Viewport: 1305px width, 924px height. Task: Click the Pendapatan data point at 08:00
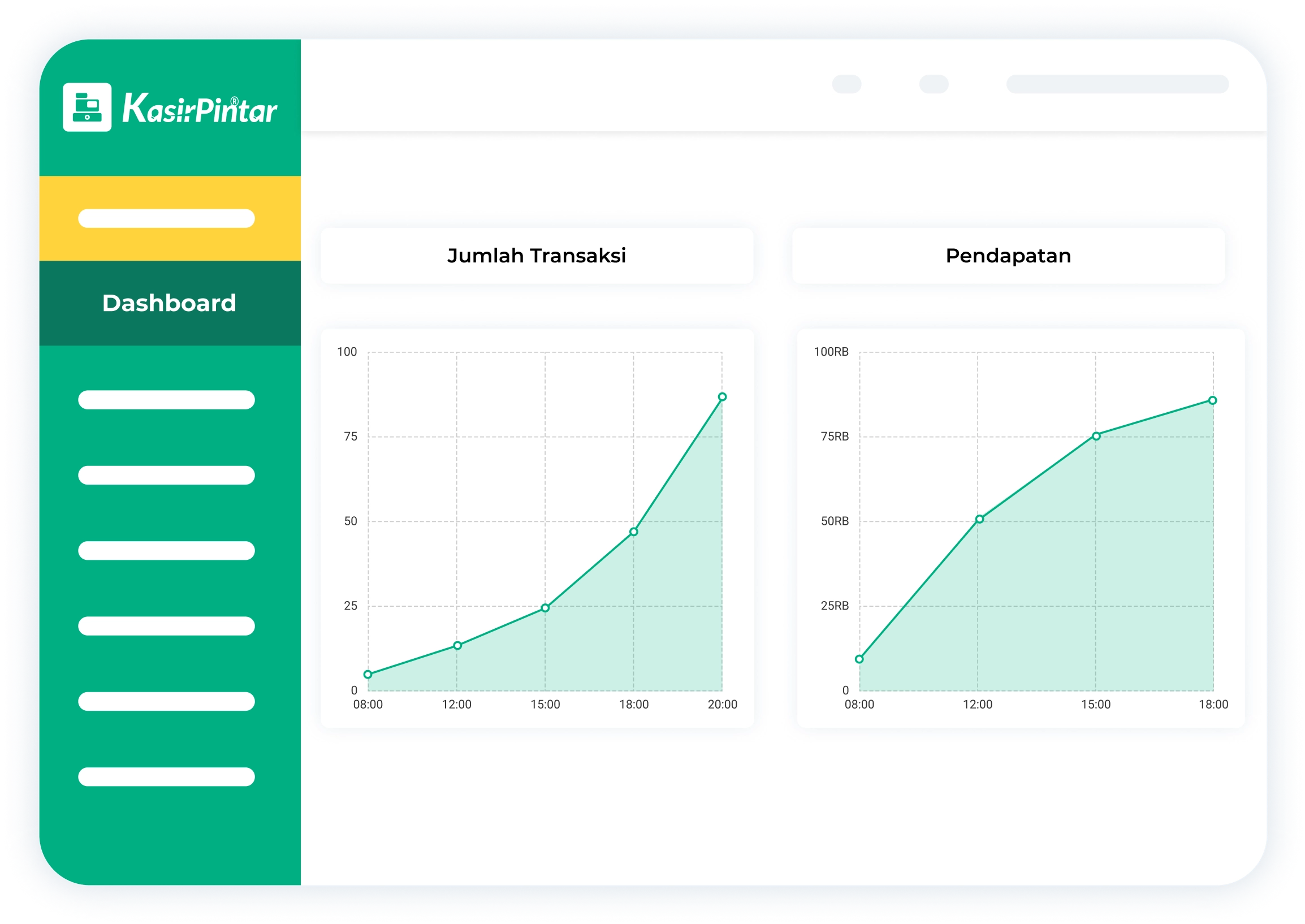(859, 659)
